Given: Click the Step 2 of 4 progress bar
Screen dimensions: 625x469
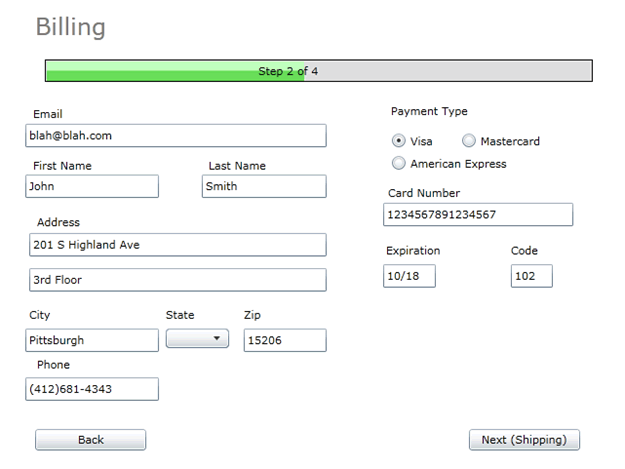Looking at the screenshot, I should (319, 71).
